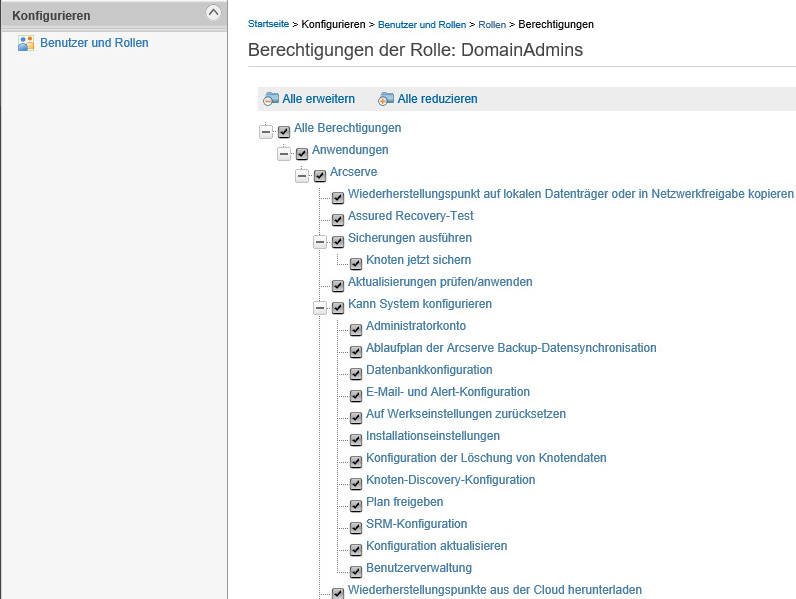Viewport: 796px width, 599px height.
Task: Open Benutzer und Rollen breadcrumb link
Action: tap(422, 24)
